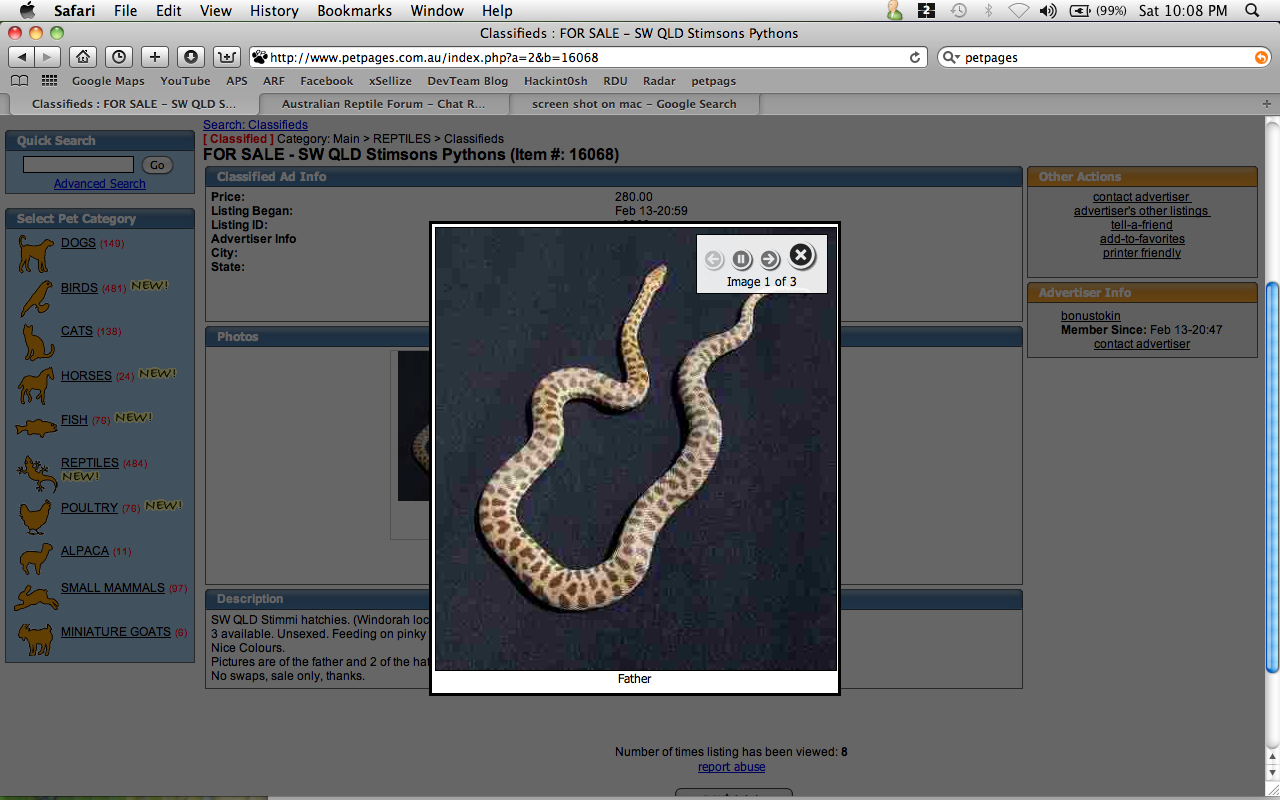Add bookmark with plus button
The height and width of the screenshot is (800, 1280).
coord(155,57)
